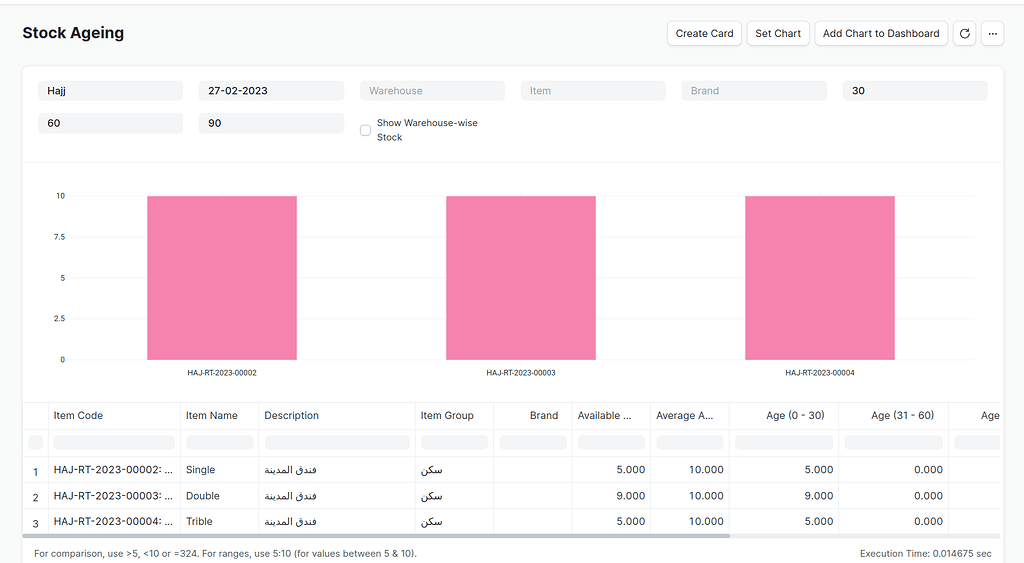Click the refresh report icon

pos(965,33)
